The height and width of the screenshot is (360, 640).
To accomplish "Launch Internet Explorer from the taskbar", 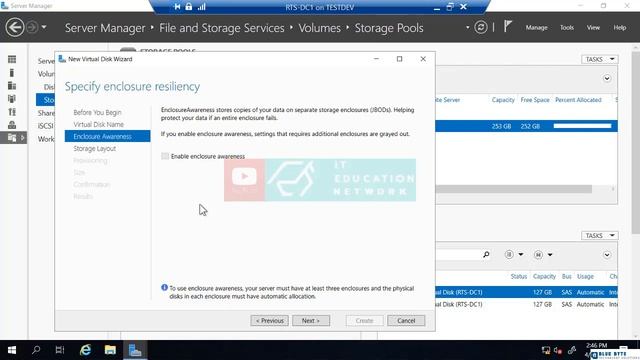I will (x=85, y=350).
